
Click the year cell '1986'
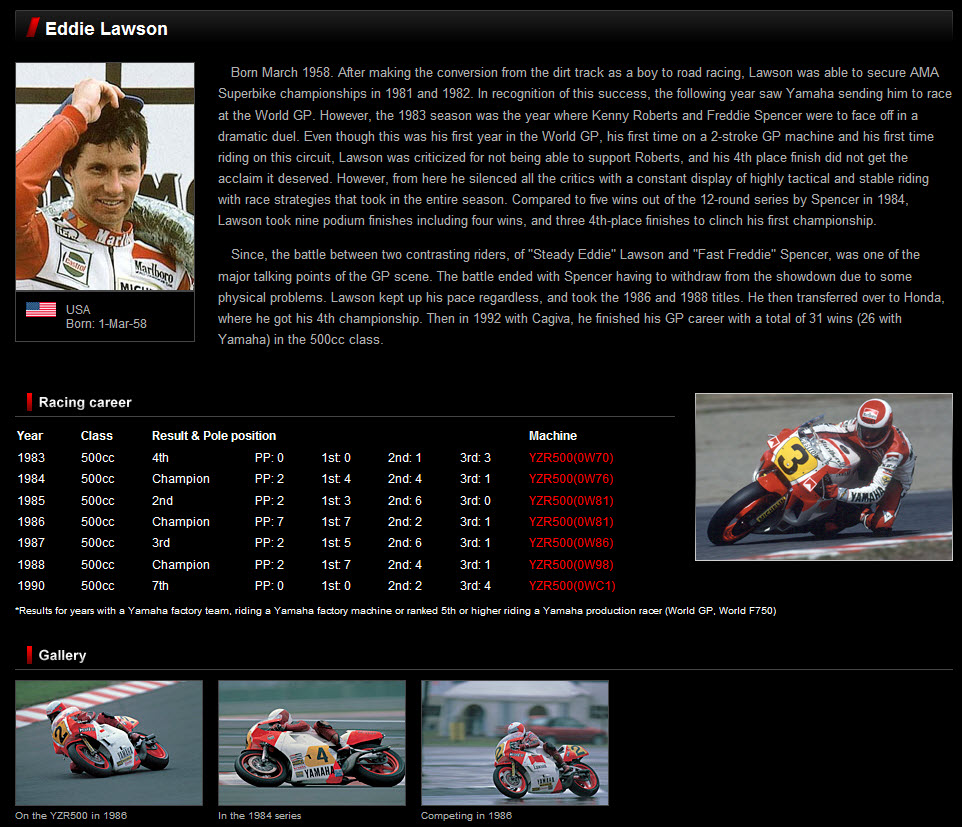(x=31, y=521)
